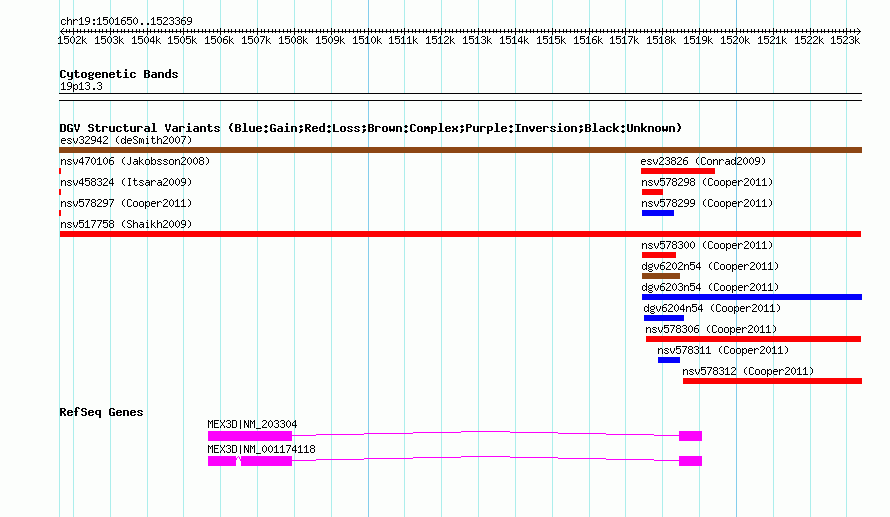Select the long red nsv517758 loss bar

click(x=460, y=234)
